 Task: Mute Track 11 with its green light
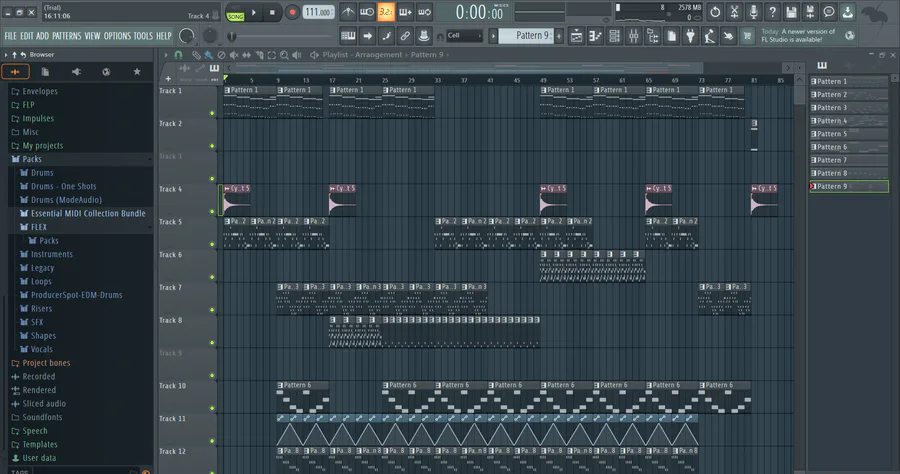pyautogui.click(x=212, y=441)
